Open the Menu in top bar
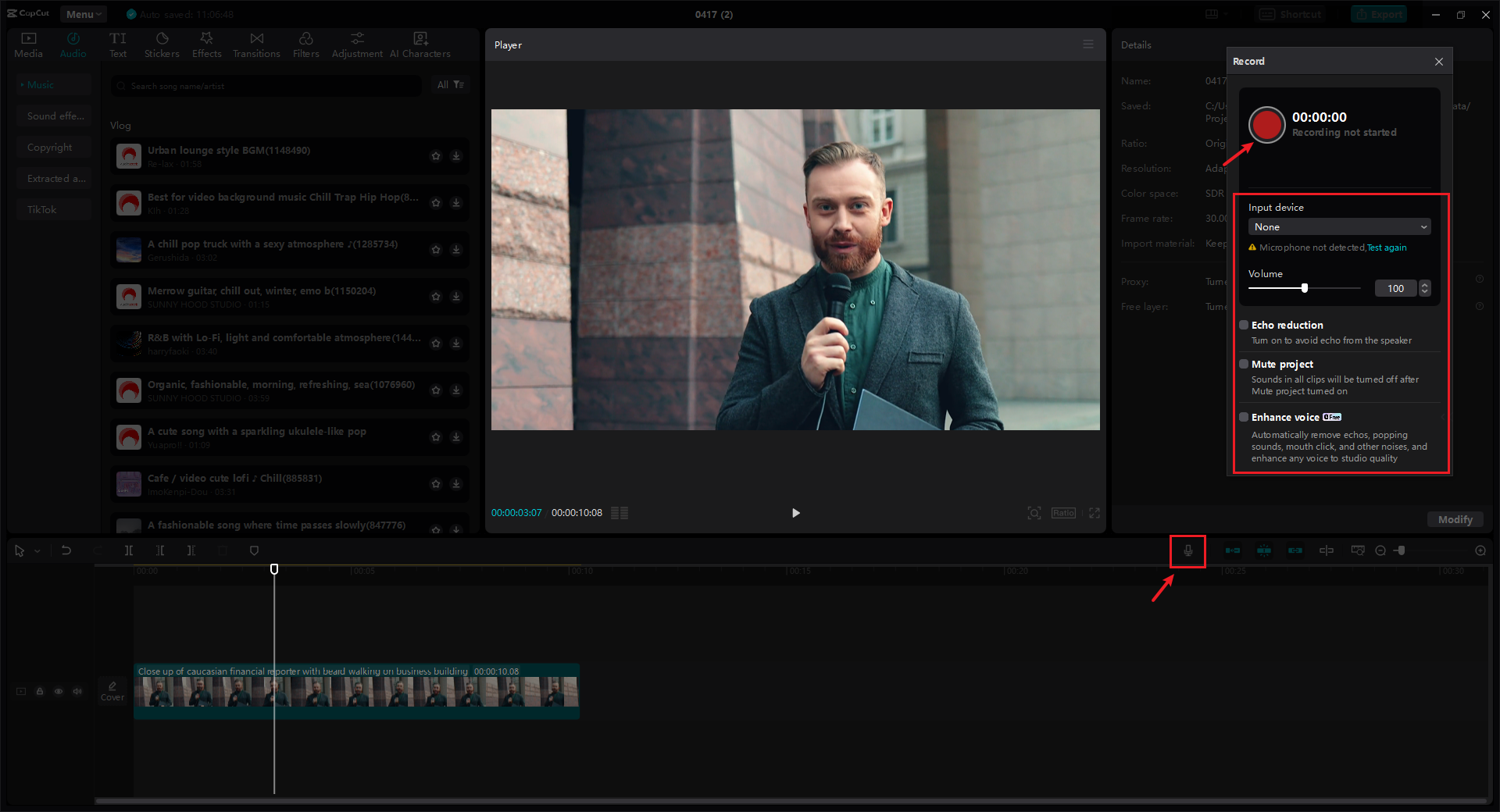The width and height of the screenshot is (1500, 812). [x=83, y=13]
